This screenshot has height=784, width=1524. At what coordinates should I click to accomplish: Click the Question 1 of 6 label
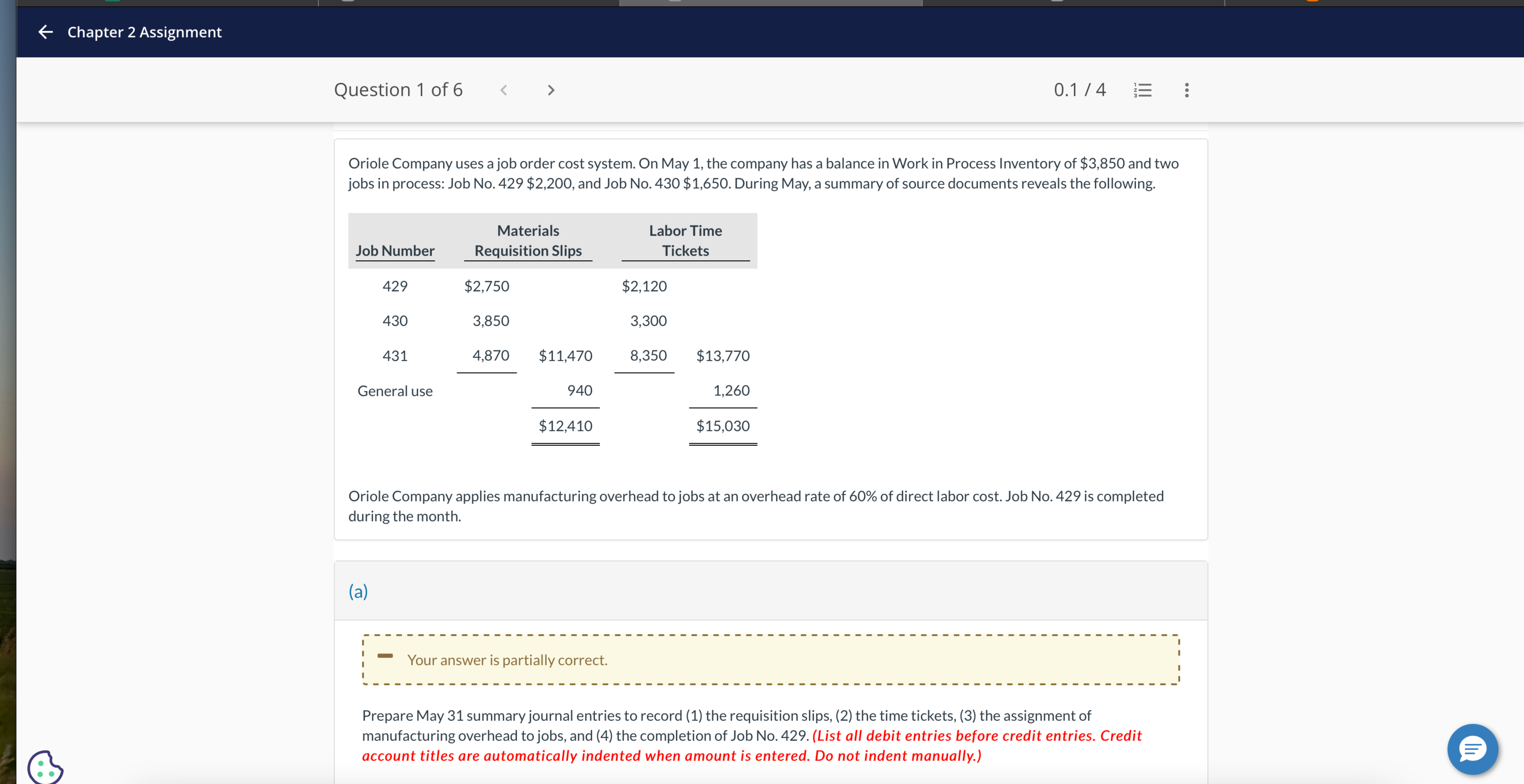pyautogui.click(x=398, y=90)
